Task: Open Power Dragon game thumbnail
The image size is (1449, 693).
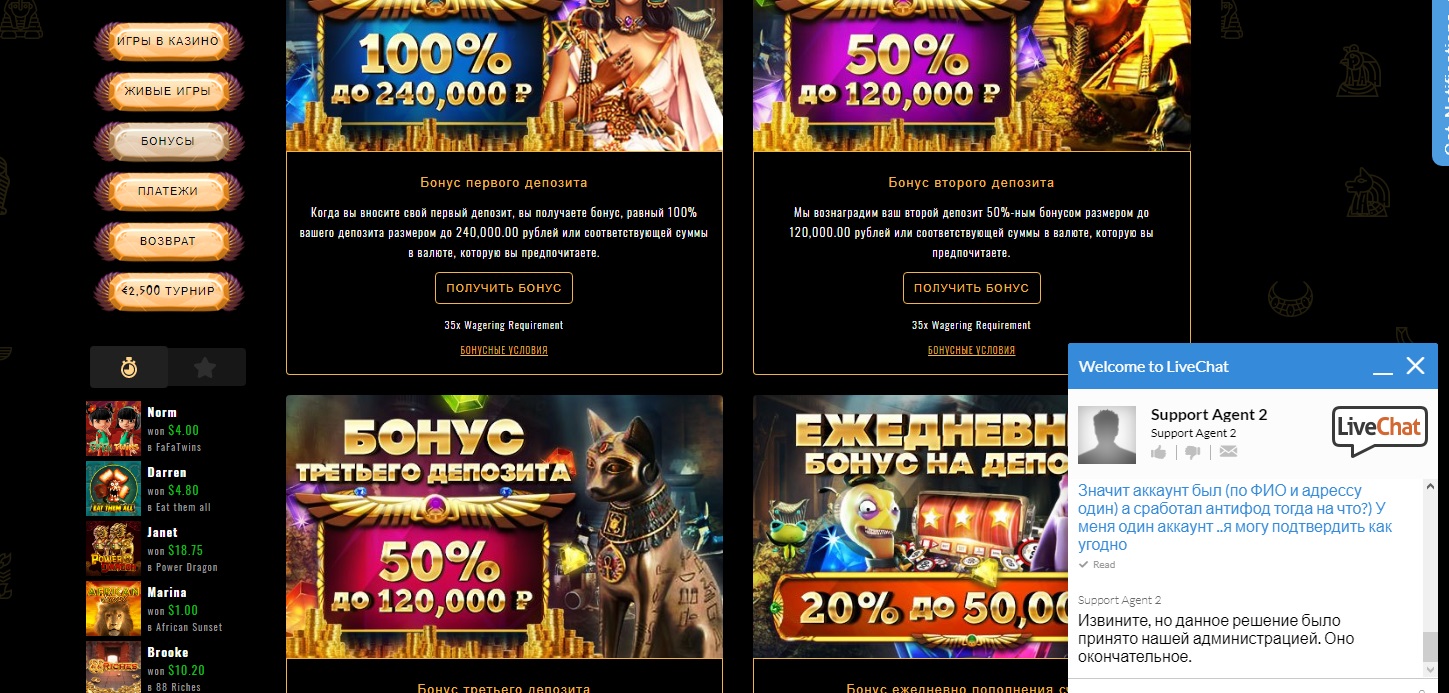Action: pos(113,549)
